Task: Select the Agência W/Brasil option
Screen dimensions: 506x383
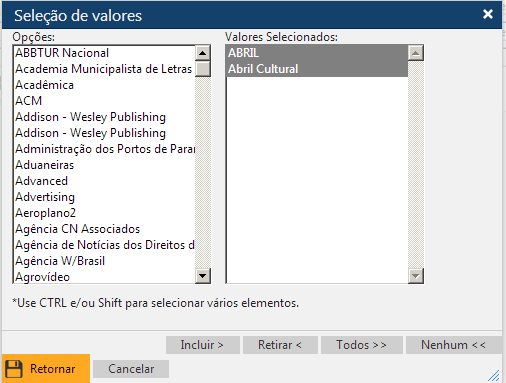Action: tap(104, 261)
